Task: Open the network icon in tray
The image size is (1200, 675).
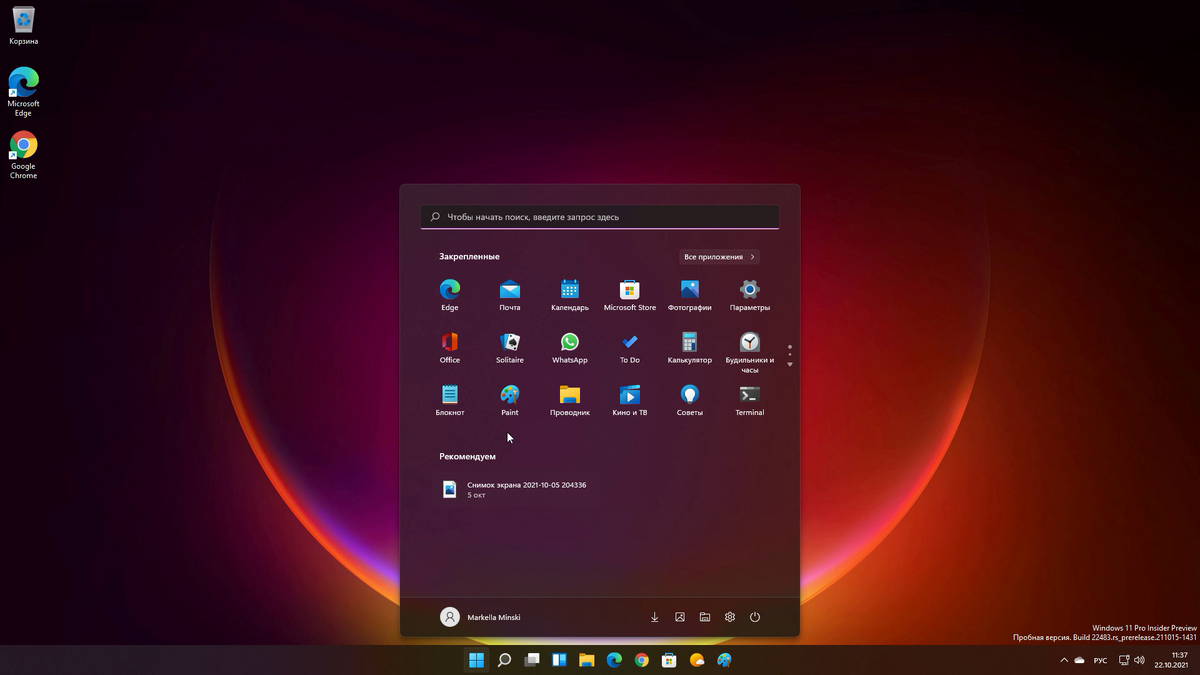Action: click(x=1124, y=660)
